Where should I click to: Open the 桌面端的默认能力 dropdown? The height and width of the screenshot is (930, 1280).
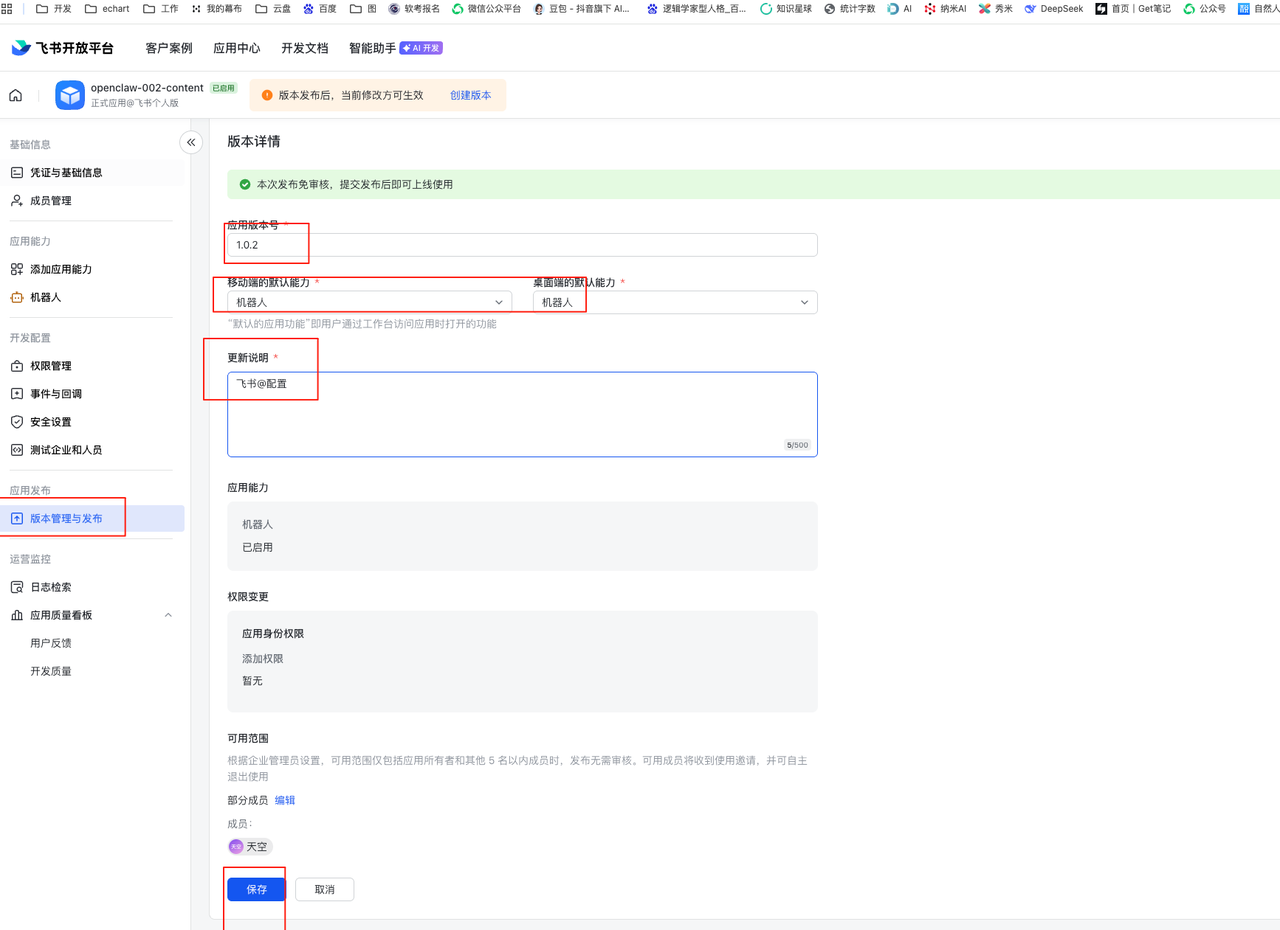pyautogui.click(x=673, y=302)
